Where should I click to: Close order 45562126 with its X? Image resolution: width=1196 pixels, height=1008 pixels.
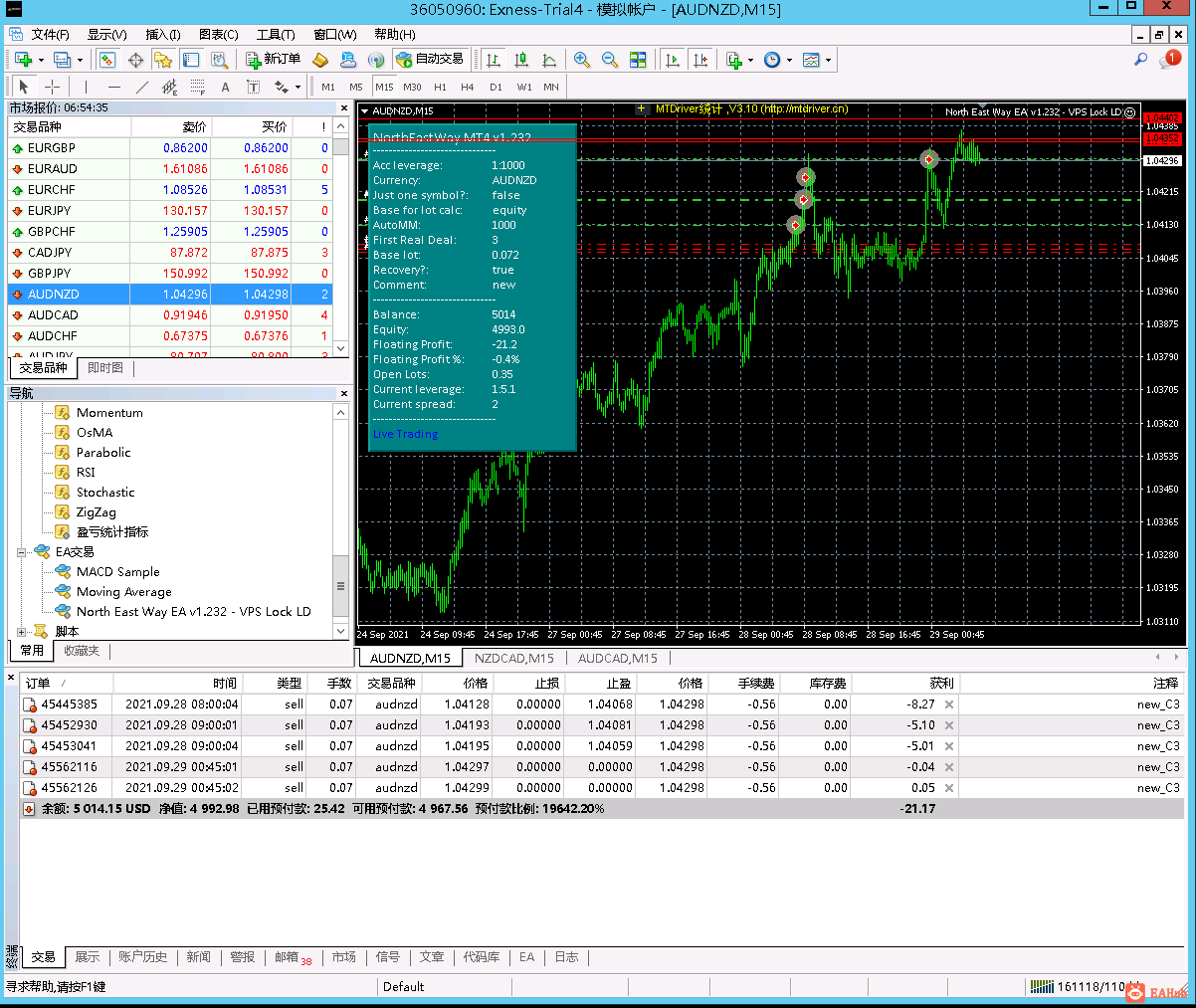click(949, 788)
